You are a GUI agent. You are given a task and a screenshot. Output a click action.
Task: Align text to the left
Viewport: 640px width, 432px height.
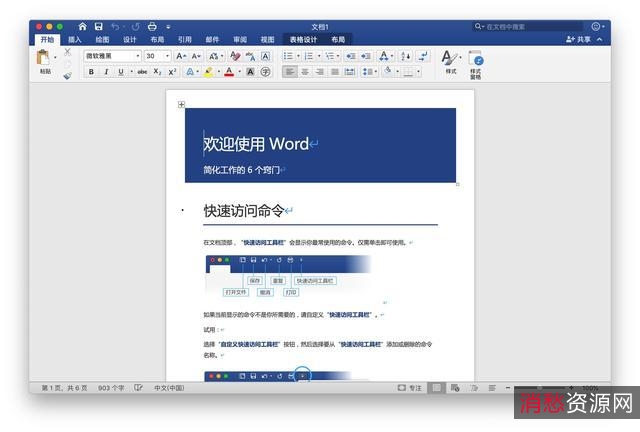[x=290, y=72]
